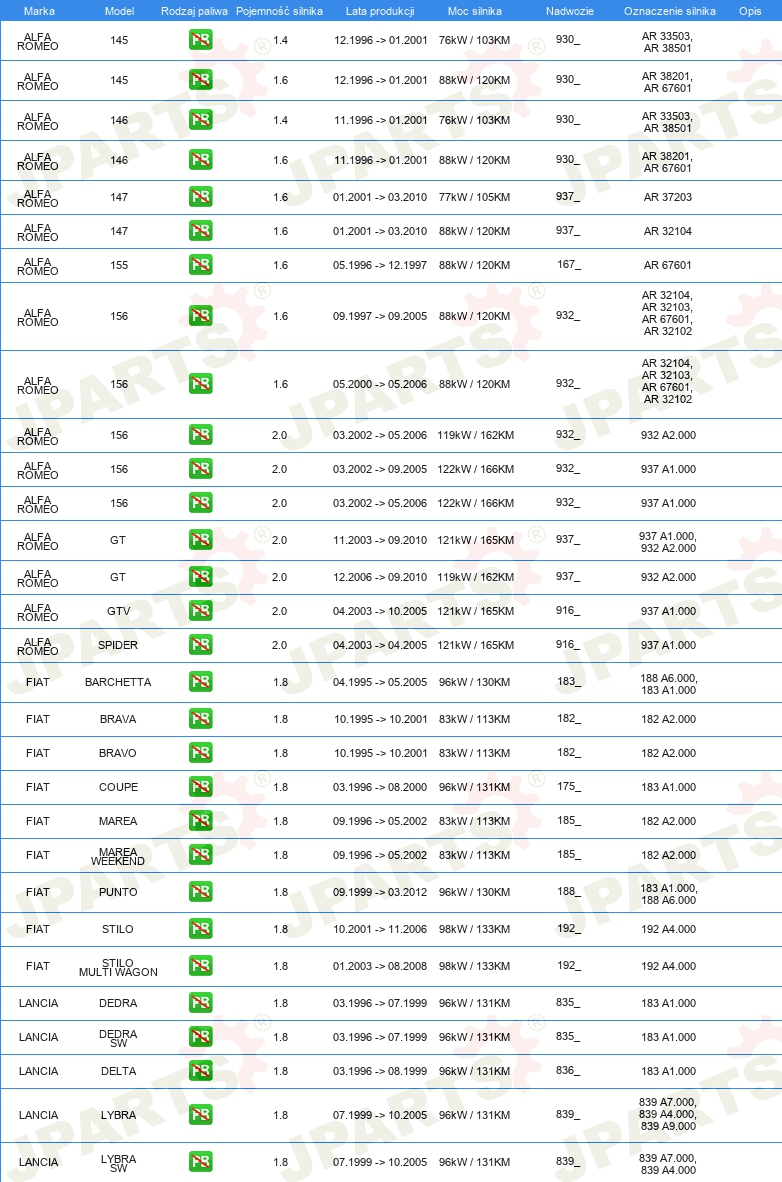Viewport: 782px width, 1182px height.
Task: Select the Lata produkcji column header
Action: [380, 11]
